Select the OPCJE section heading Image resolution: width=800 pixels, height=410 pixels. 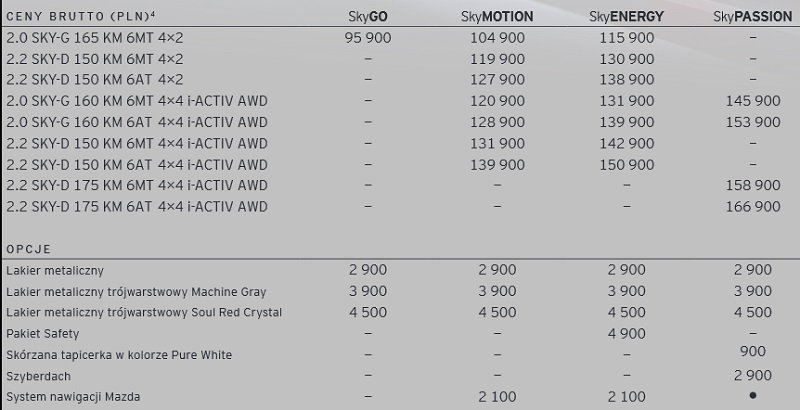[29, 249]
